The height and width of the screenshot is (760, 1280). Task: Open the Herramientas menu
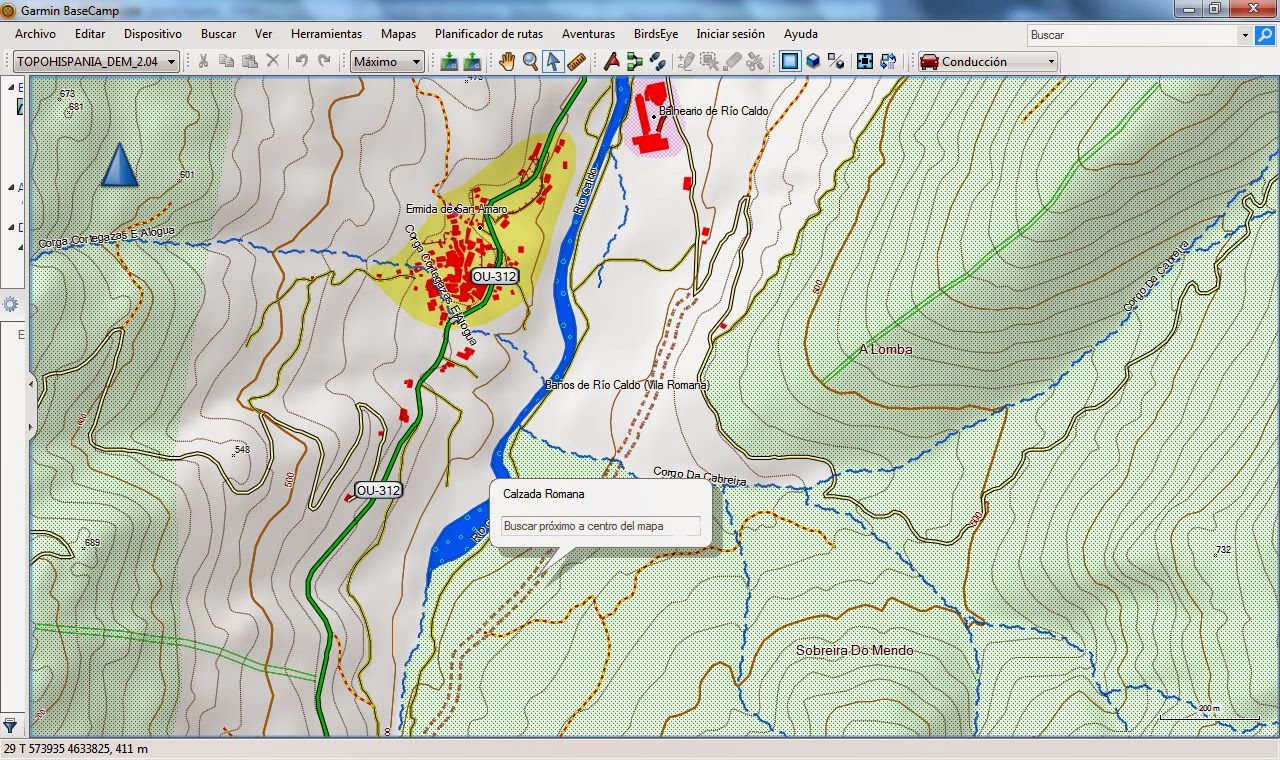click(x=326, y=34)
